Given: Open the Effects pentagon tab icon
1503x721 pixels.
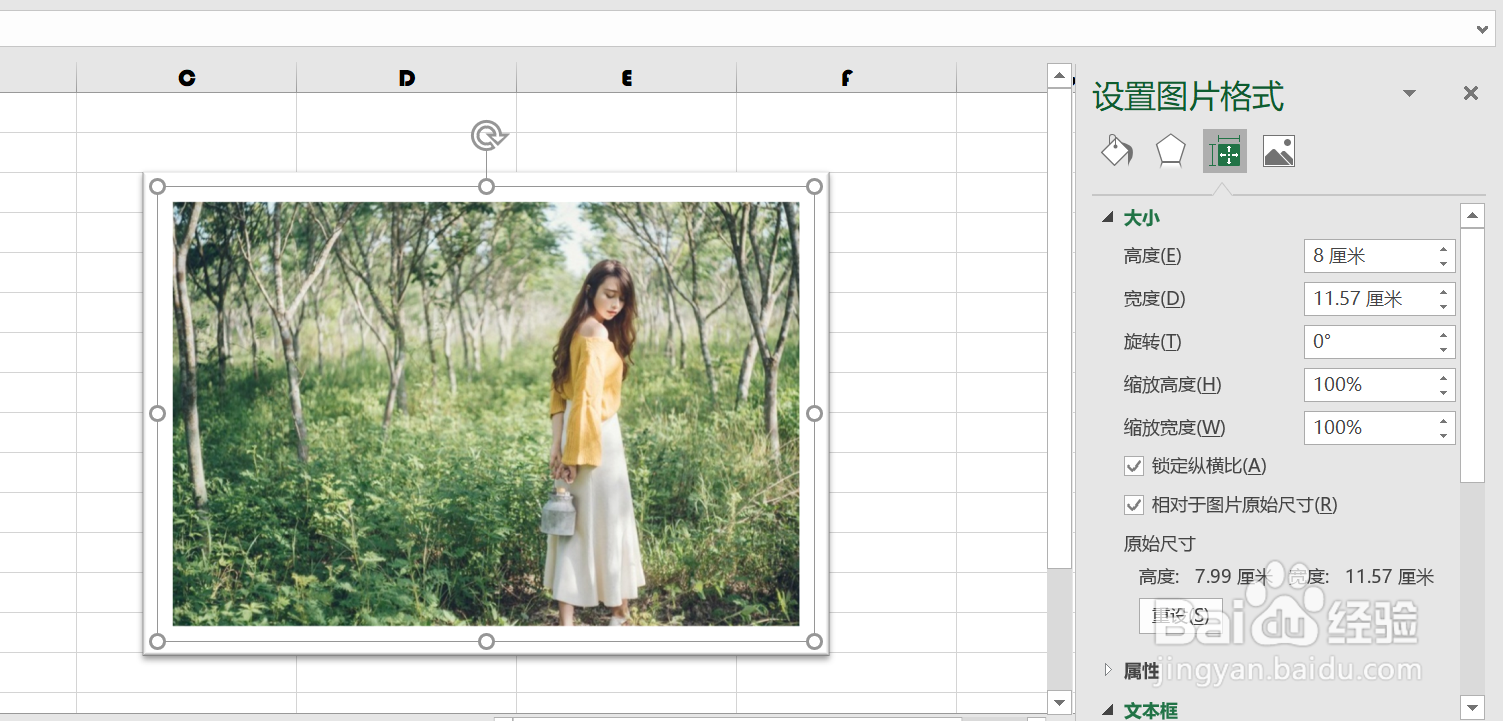Looking at the screenshot, I should click(1171, 151).
